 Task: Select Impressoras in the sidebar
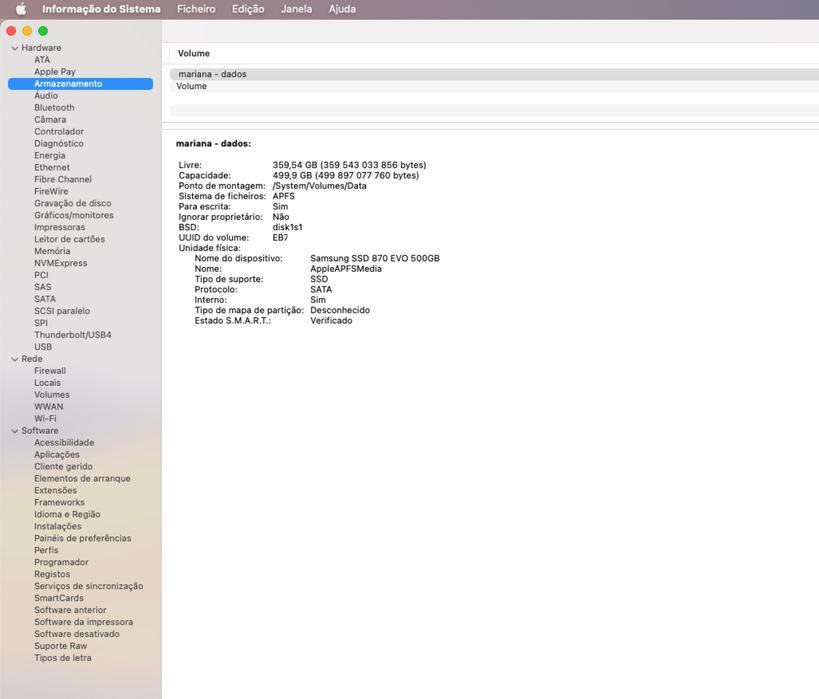click(x=60, y=227)
